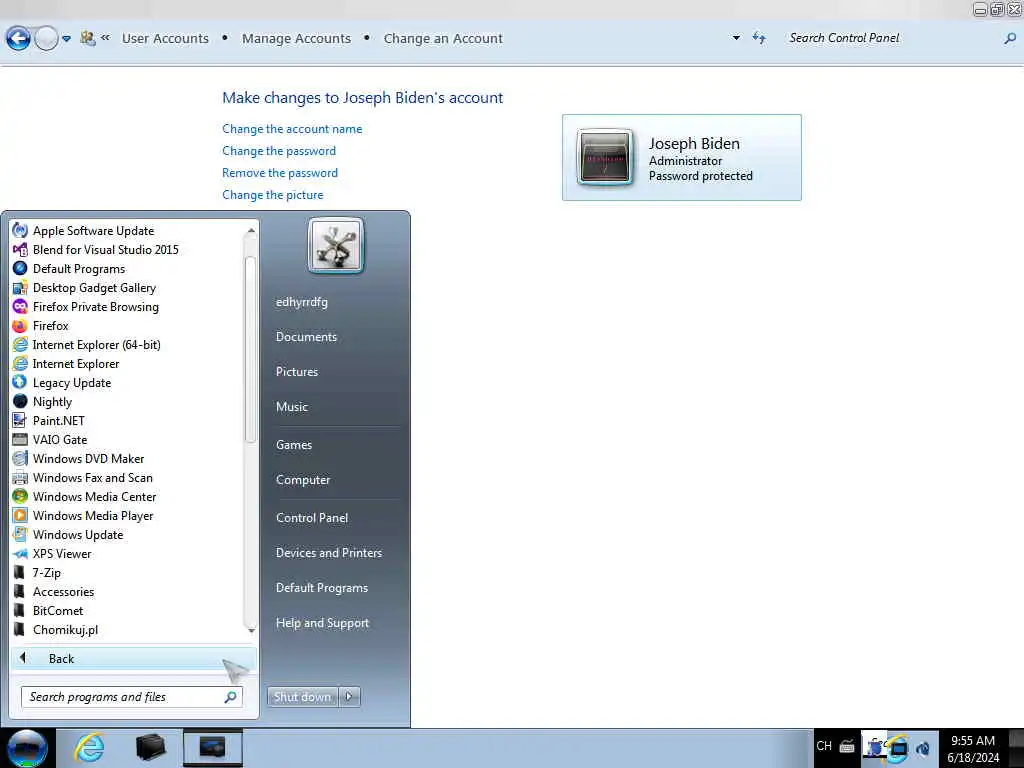The height and width of the screenshot is (768, 1024).
Task: Click the breadcrumb double chevron
Action: click(105, 38)
